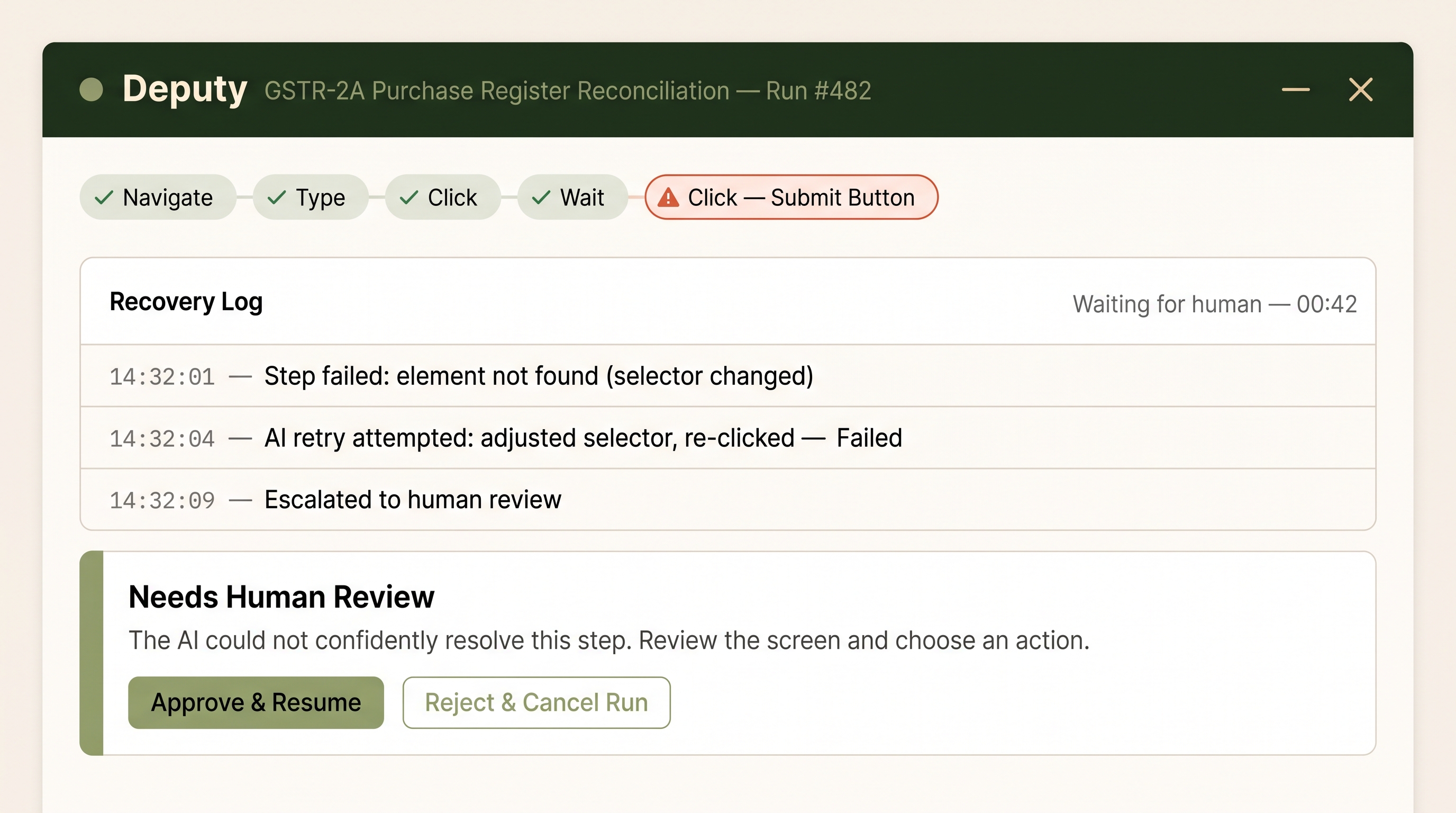
Task: Click the checkmark icon on the Type step
Action: click(276, 197)
